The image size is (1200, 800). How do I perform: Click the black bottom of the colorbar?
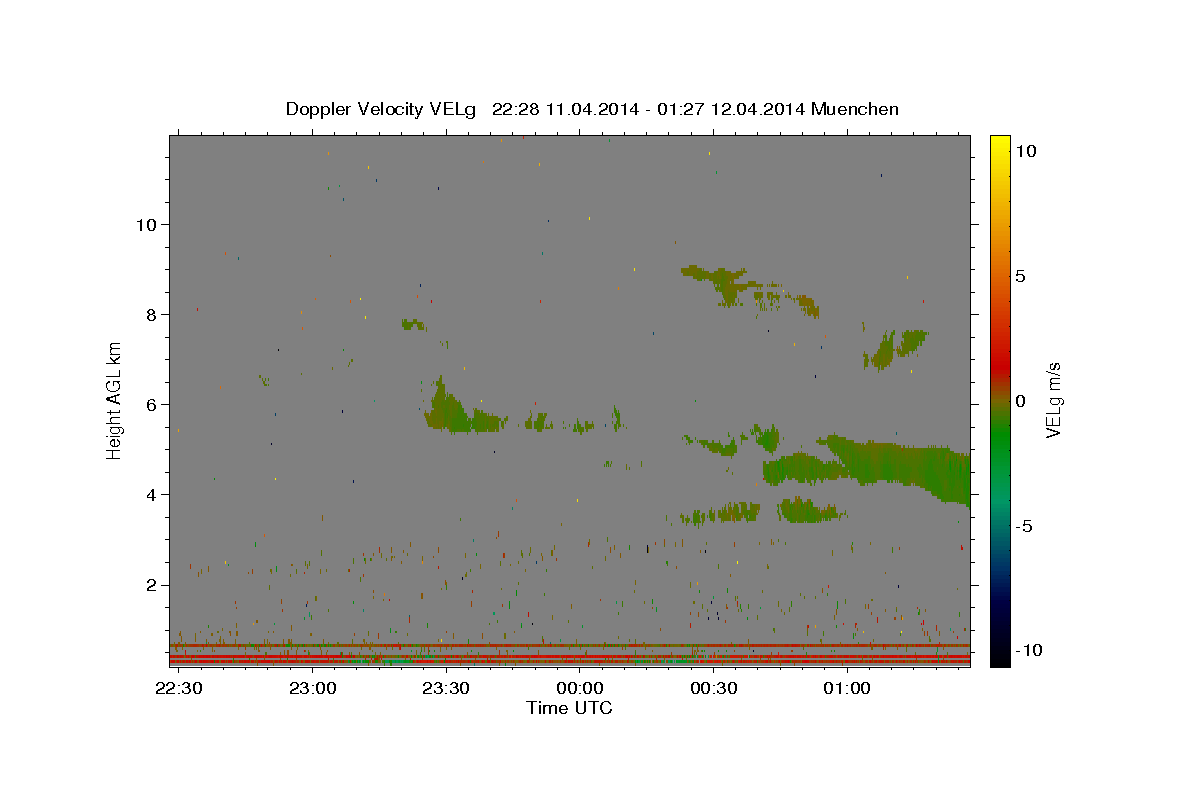coord(999,655)
